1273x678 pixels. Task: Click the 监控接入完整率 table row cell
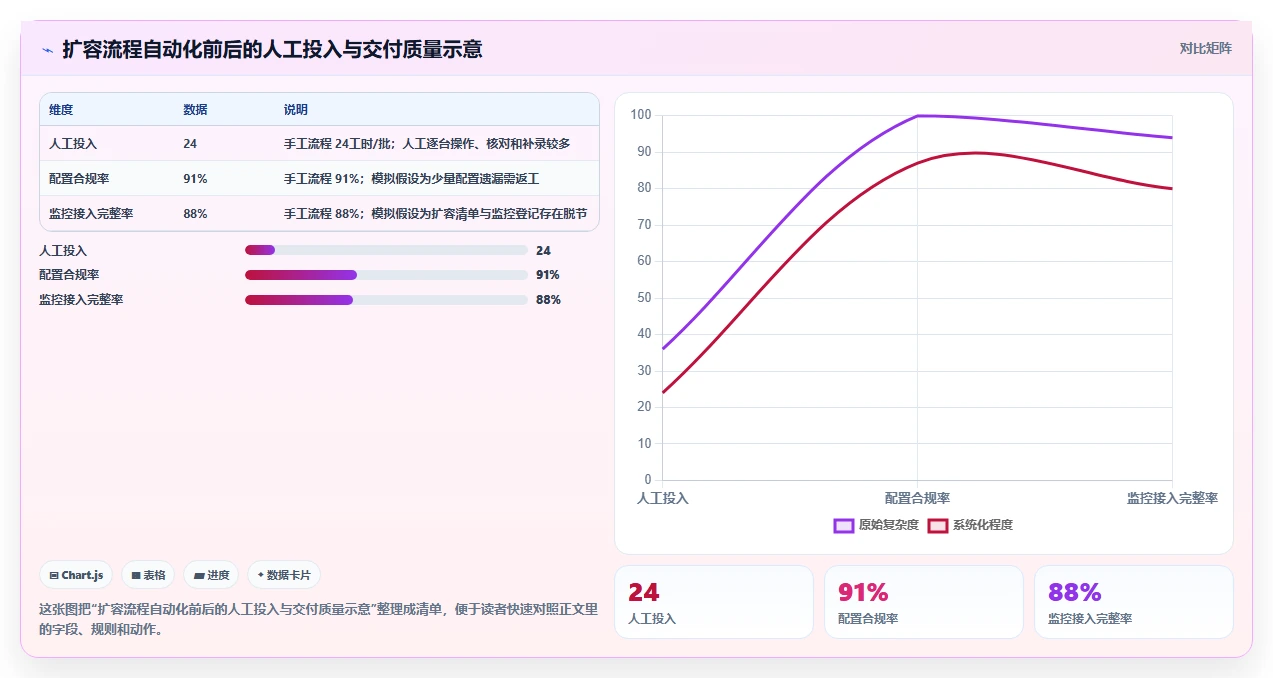click(x=91, y=214)
